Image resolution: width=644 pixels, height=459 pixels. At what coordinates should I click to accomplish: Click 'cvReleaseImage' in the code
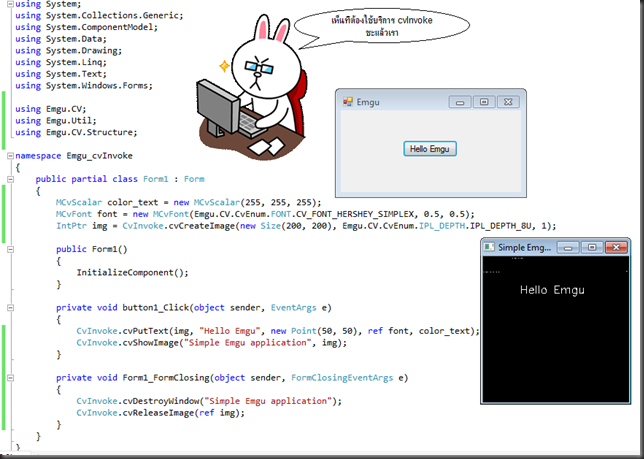click(159, 413)
